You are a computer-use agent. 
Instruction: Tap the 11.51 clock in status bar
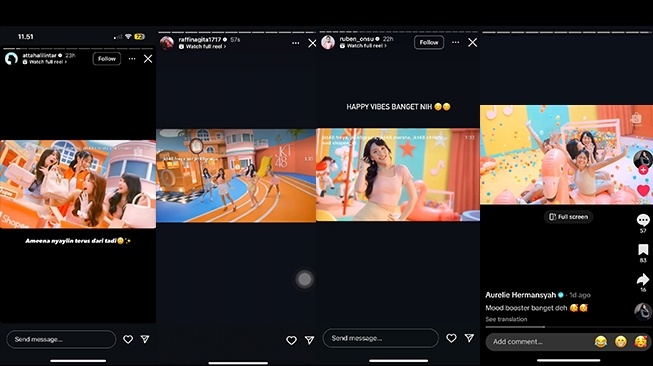[26, 37]
